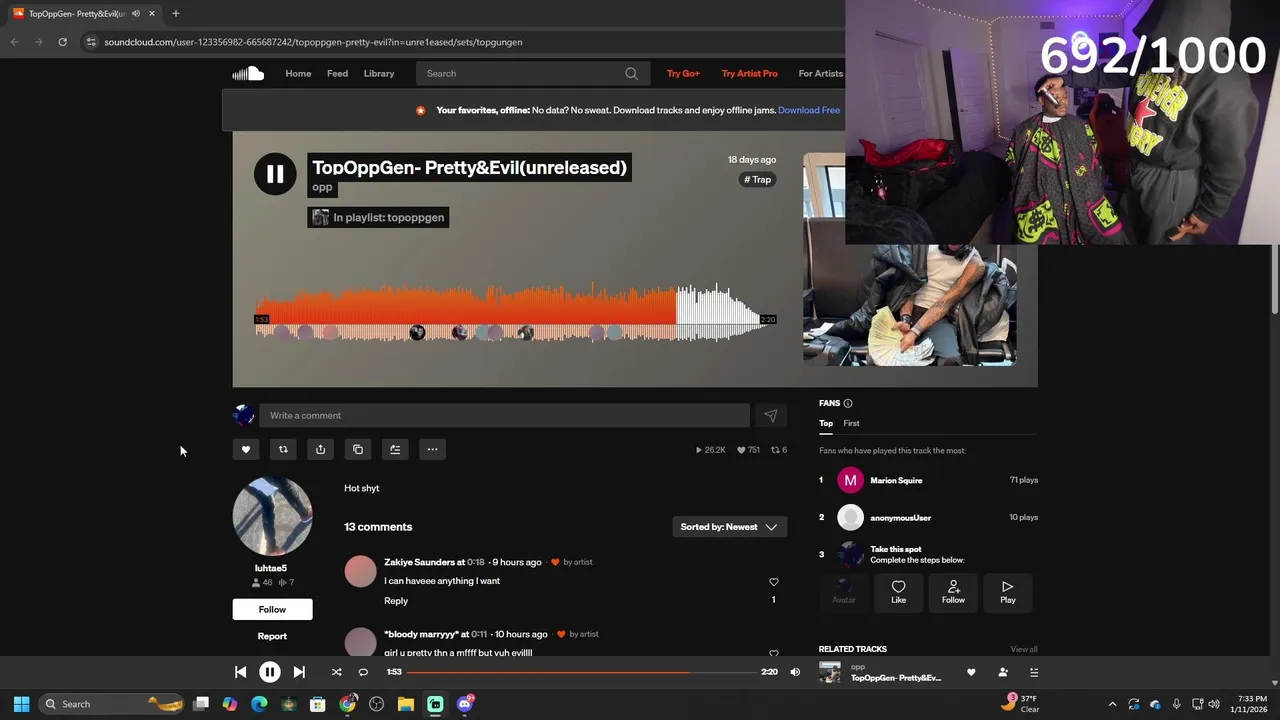Skip to the next track in the player bar
The height and width of the screenshot is (720, 1280).
[299, 672]
